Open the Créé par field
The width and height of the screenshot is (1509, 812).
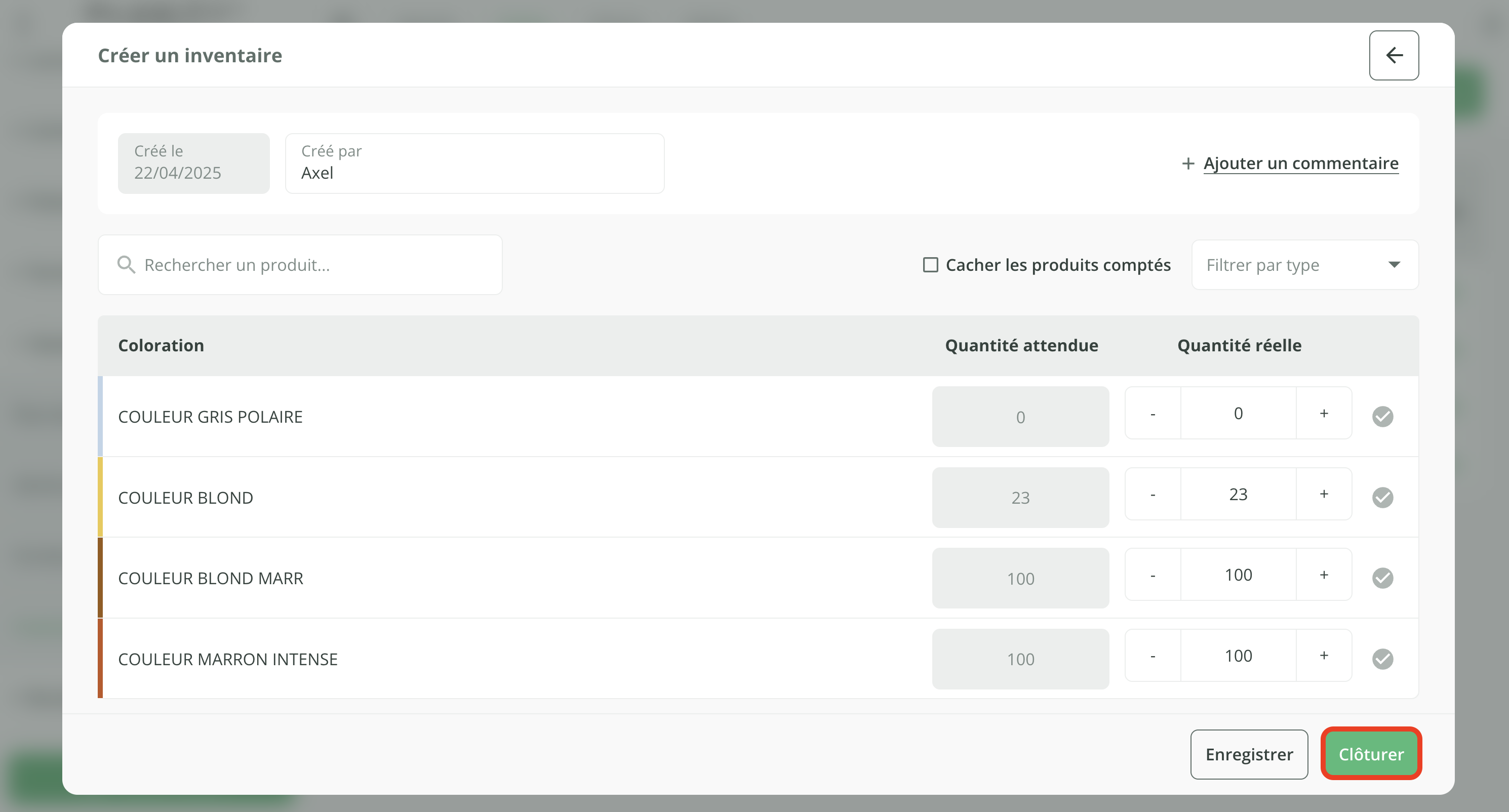[474, 164]
